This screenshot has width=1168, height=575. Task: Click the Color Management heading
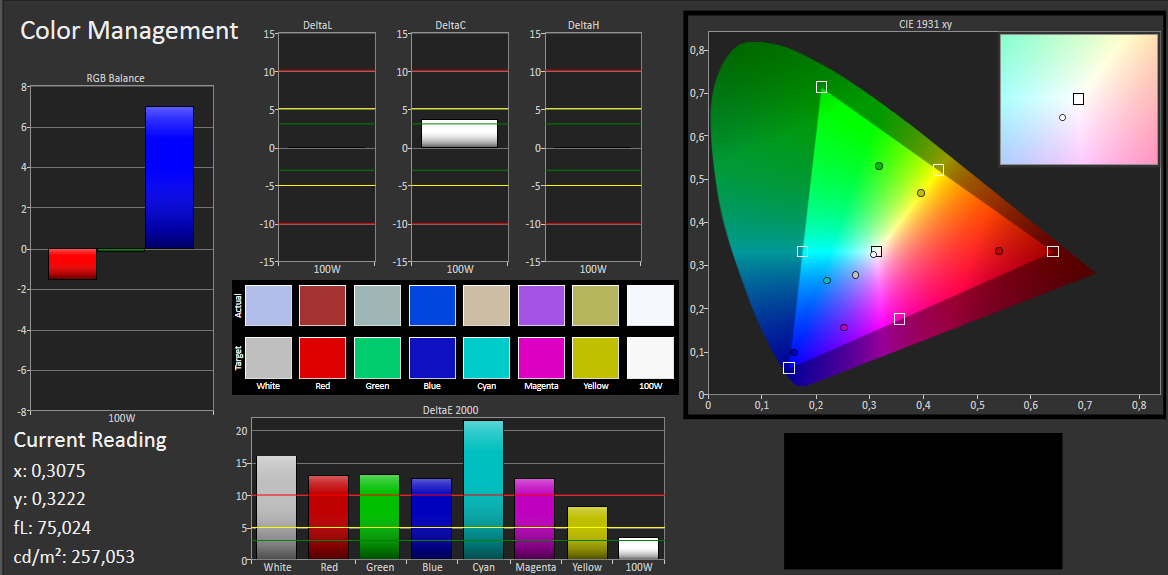[x=129, y=31]
